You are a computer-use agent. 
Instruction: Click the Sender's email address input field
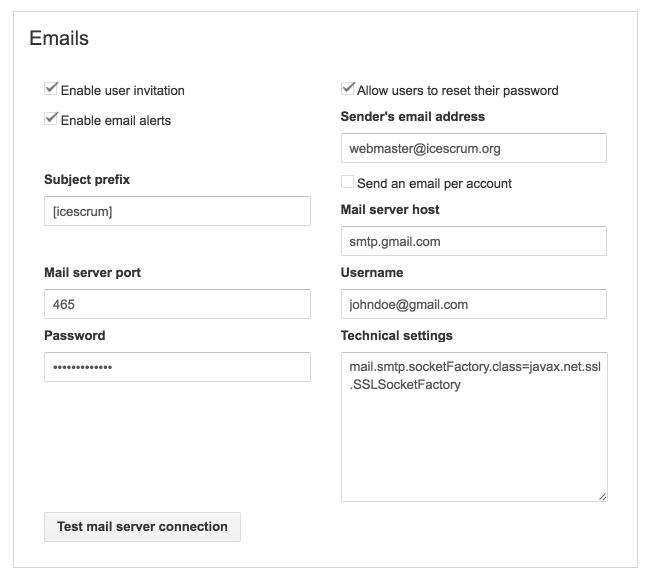tap(473, 148)
